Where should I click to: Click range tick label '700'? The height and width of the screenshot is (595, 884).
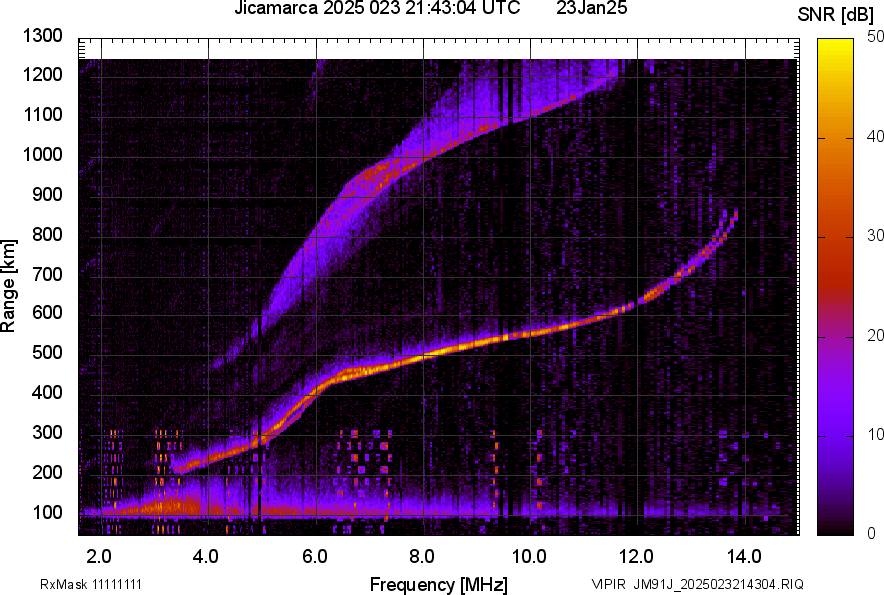coord(47,274)
